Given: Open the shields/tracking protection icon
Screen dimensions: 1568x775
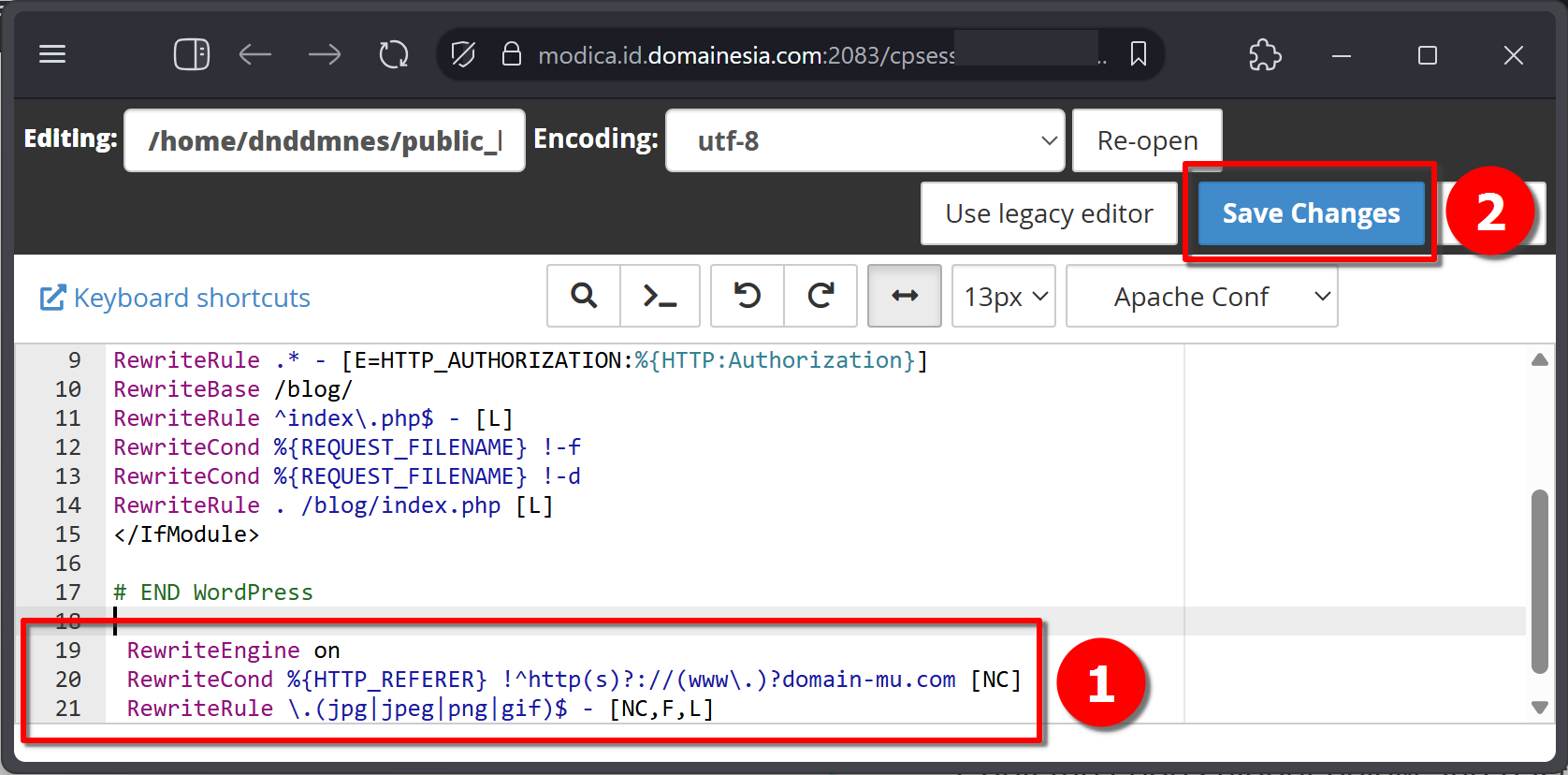Looking at the screenshot, I should [x=462, y=54].
